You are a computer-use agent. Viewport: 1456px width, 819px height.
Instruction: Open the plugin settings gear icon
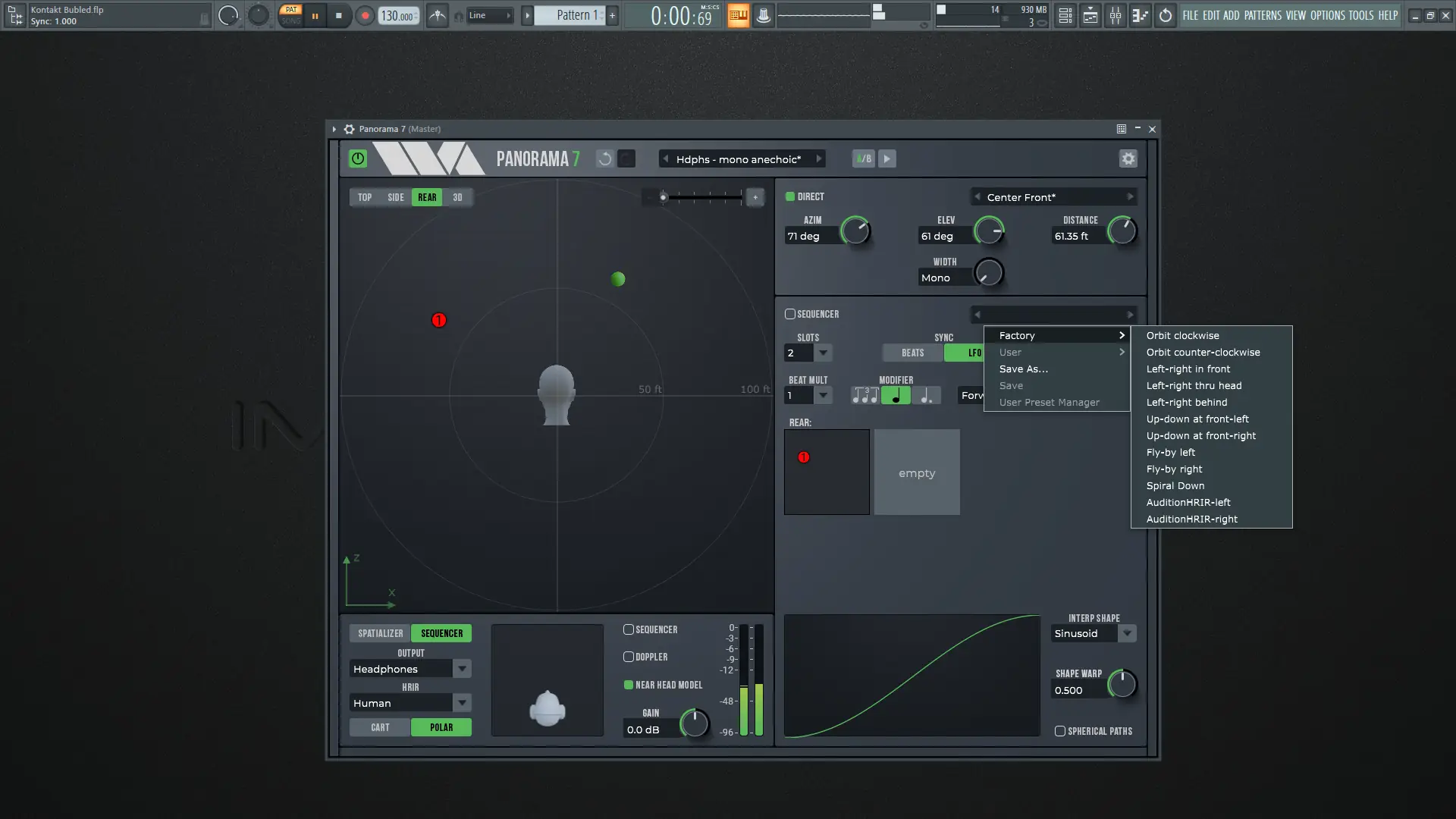tap(1128, 158)
